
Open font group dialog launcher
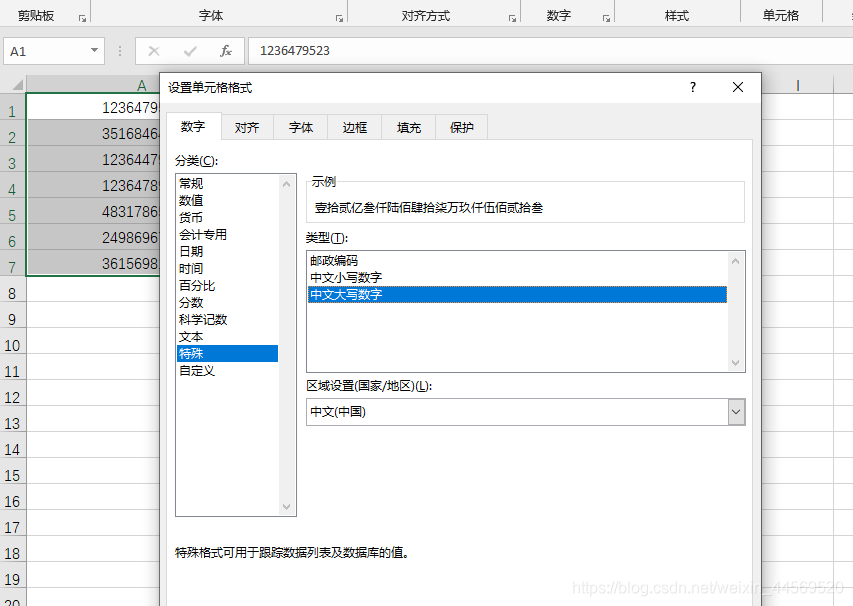click(339, 18)
